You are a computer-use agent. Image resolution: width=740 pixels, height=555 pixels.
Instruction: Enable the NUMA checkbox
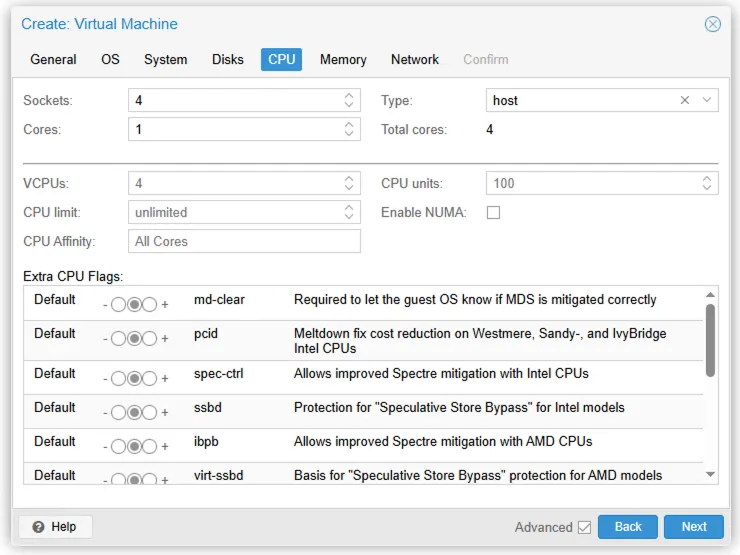coord(493,212)
